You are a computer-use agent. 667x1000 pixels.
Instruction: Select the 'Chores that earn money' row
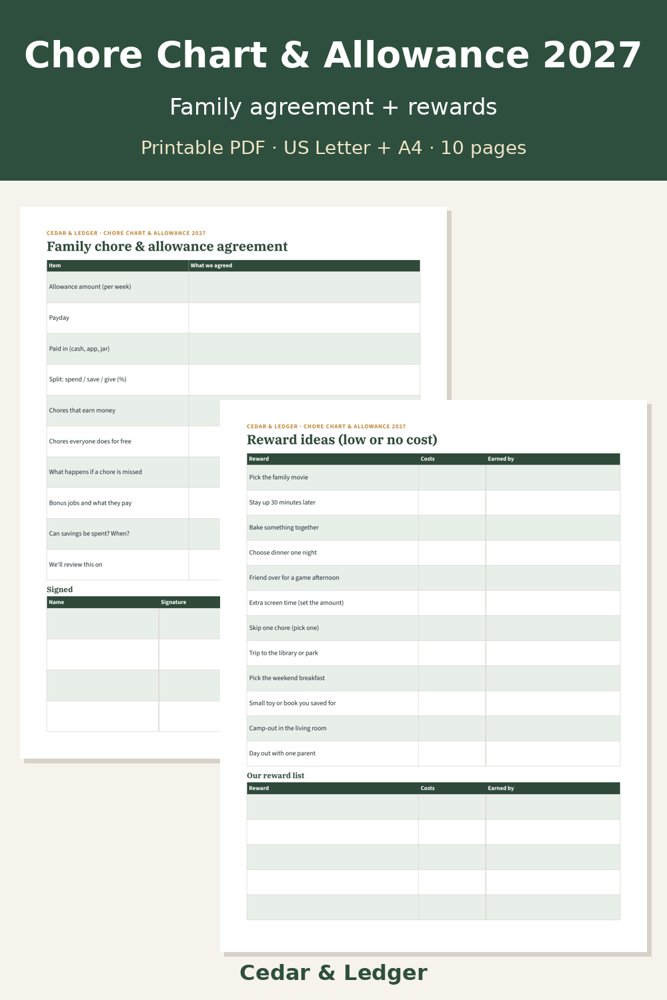tap(133, 411)
